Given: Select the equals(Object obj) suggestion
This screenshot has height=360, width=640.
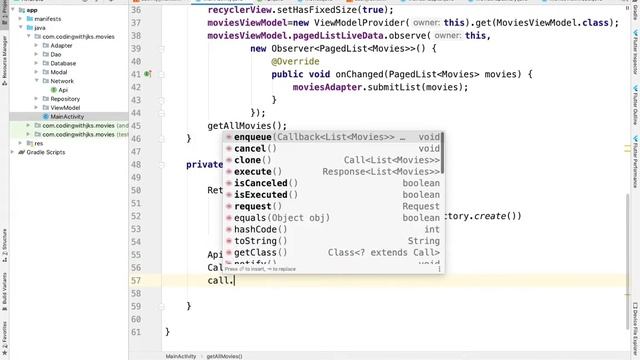Looking at the screenshot, I should click(x=332, y=218).
